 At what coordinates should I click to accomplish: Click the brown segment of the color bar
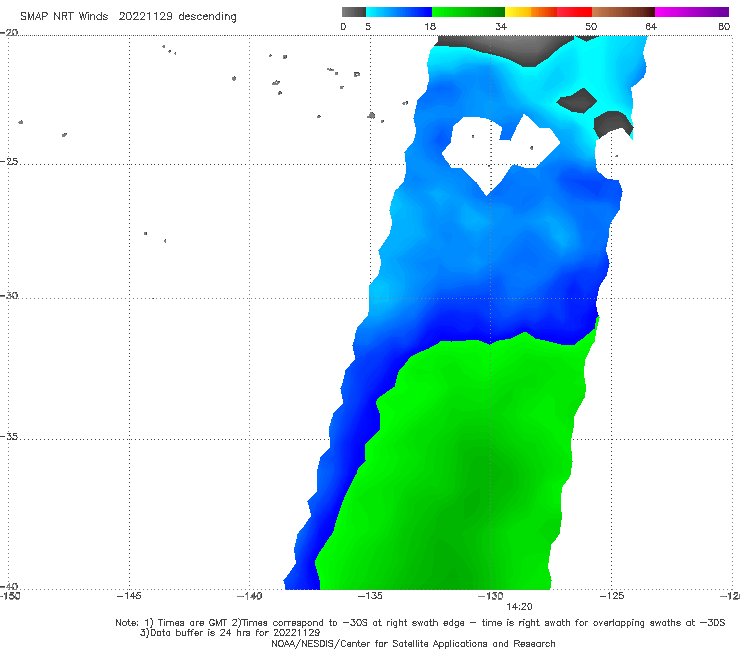[623, 12]
